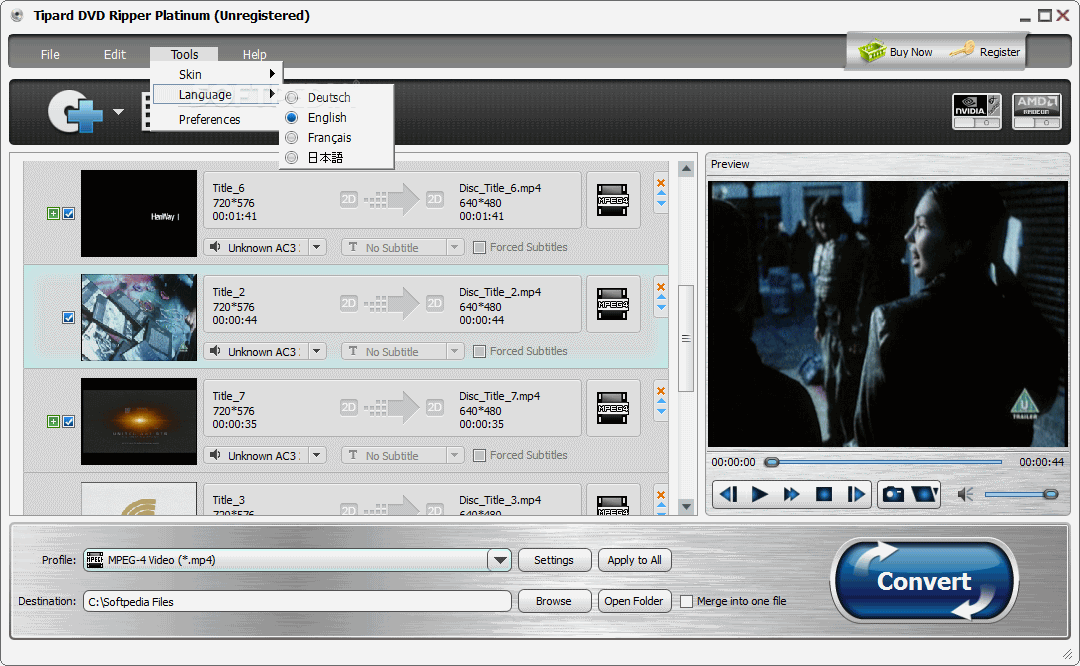1080x666 pixels.
Task: Open the Load Disc dropdown arrow
Action: 118,112
